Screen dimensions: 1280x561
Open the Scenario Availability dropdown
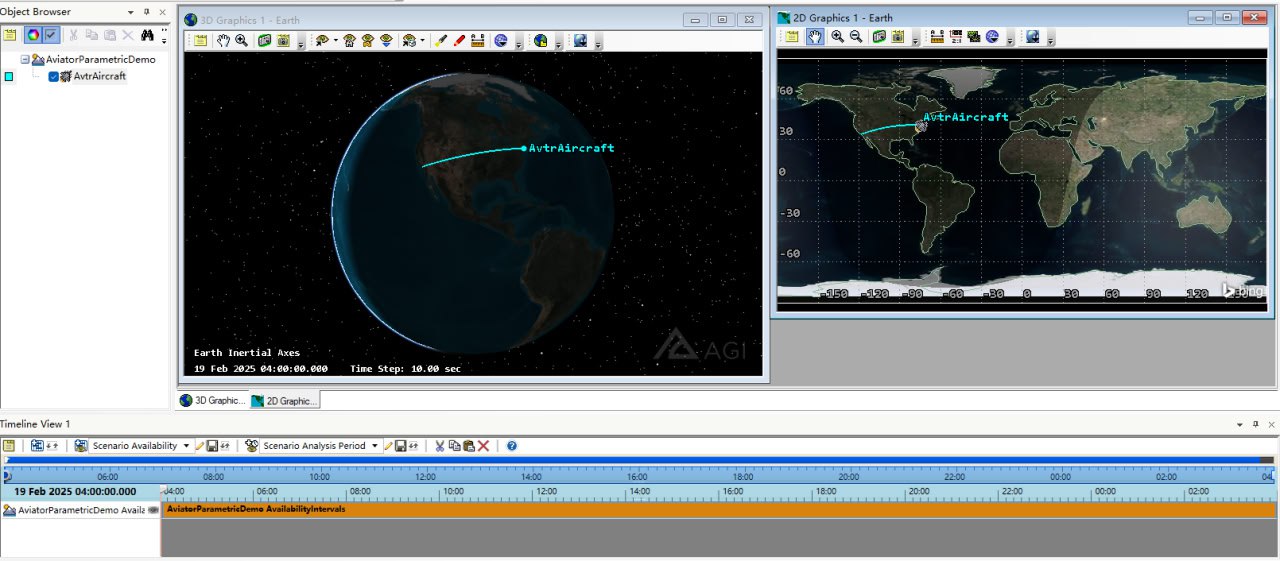[x=186, y=446]
